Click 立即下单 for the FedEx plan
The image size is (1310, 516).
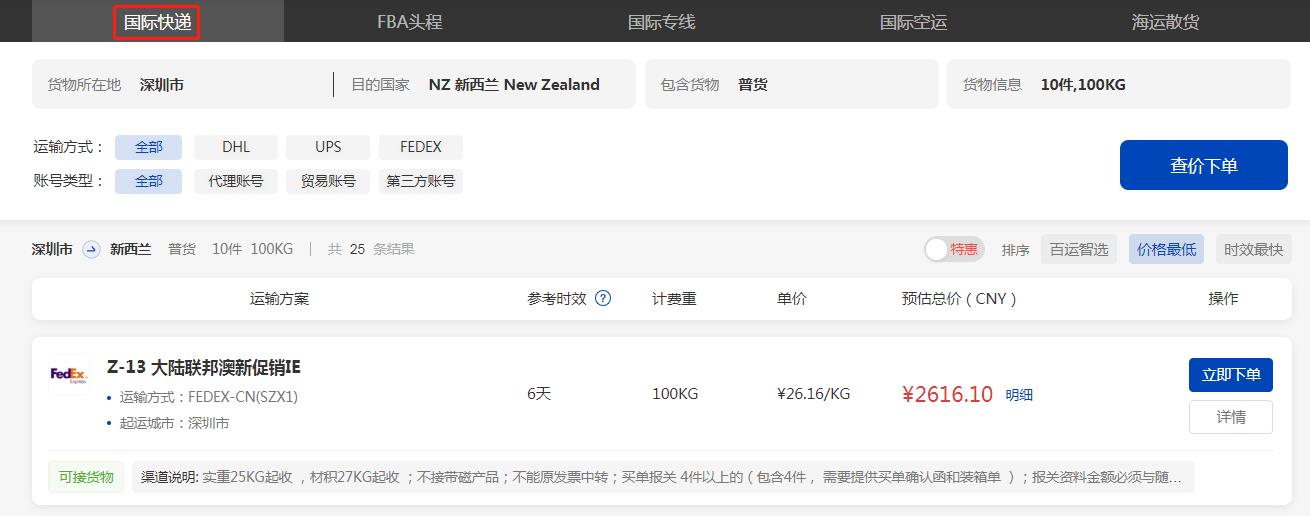1231,375
